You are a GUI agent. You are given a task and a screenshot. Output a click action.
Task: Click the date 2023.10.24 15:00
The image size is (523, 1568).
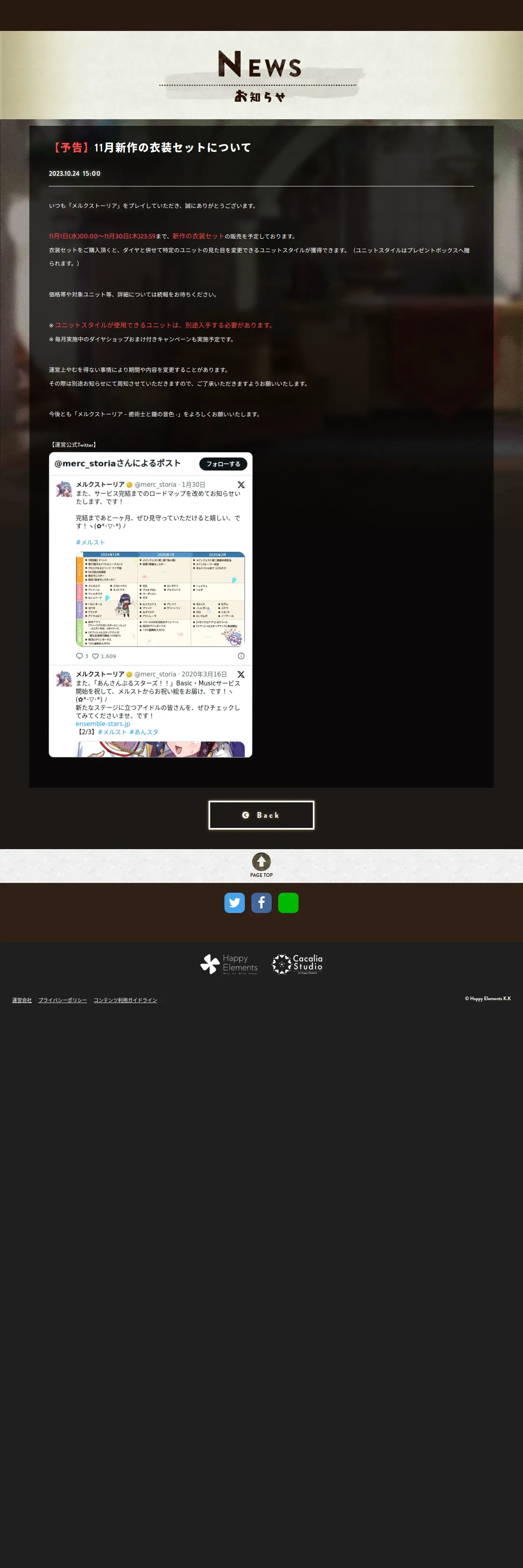75,173
